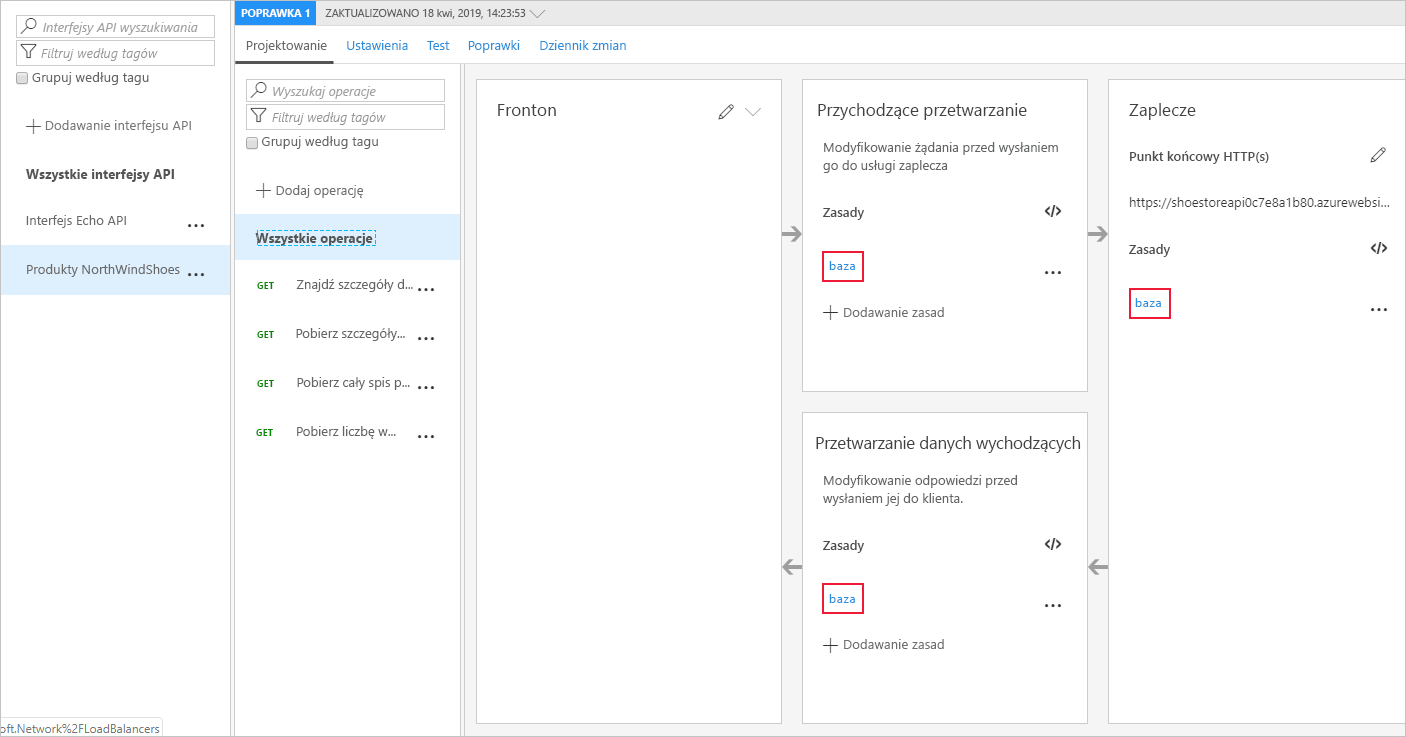Click Dodawanie zasad in Przetwarzanie danych wychodzących
1406x737 pixels.
pyautogui.click(x=893, y=645)
